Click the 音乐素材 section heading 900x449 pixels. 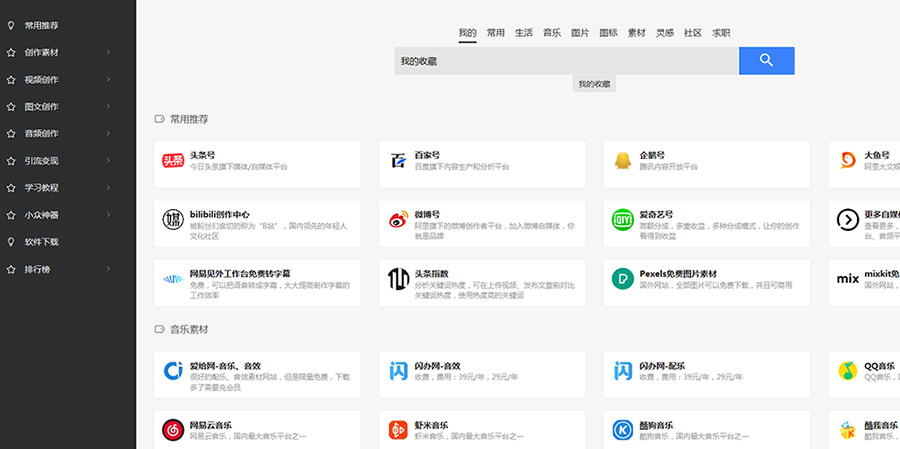coord(189,330)
